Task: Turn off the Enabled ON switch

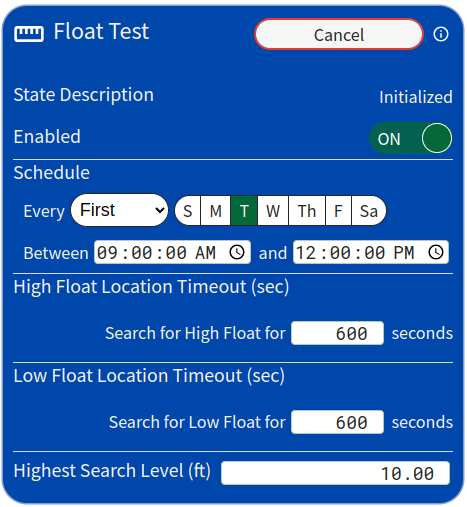Action: coord(411,138)
